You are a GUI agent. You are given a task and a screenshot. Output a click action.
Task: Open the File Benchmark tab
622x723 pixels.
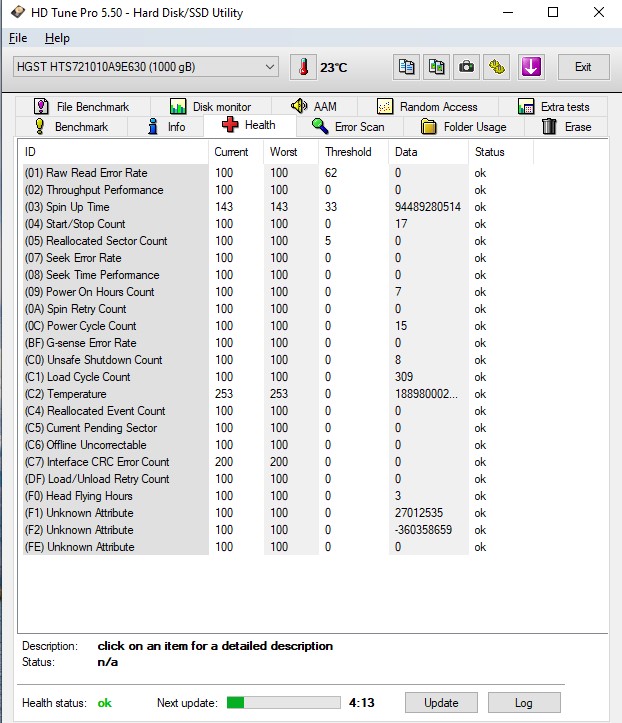pyautogui.click(x=82, y=107)
